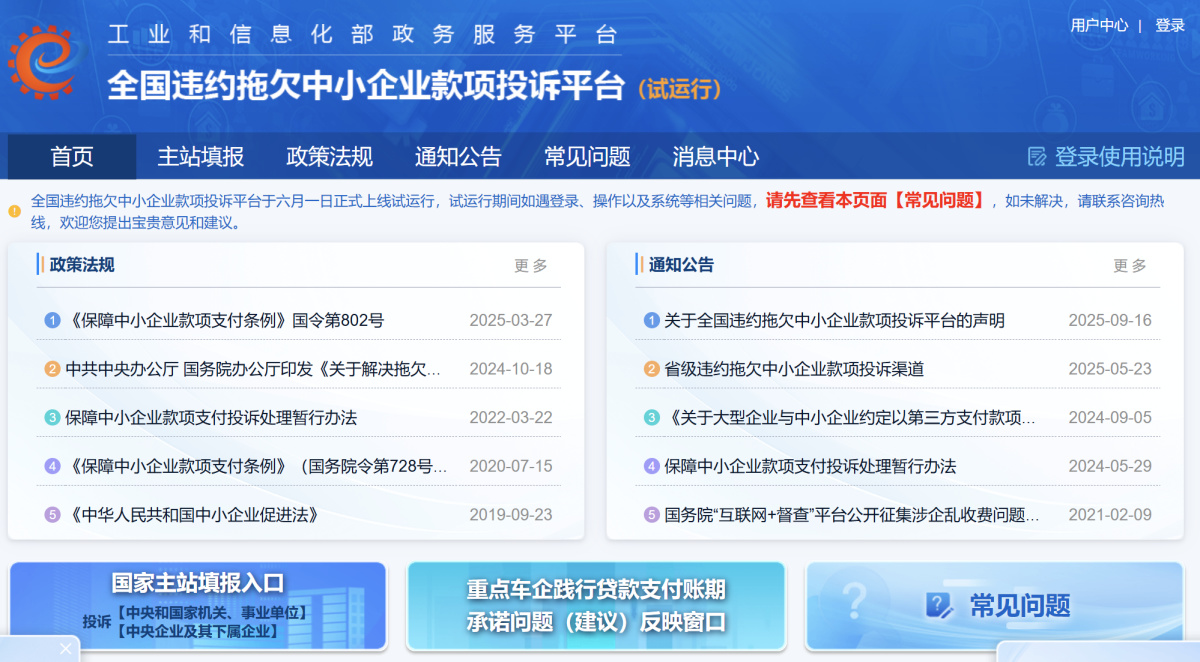Click the number 5 badge in 通知公告 list
The image size is (1200, 662).
pyautogui.click(x=652, y=515)
